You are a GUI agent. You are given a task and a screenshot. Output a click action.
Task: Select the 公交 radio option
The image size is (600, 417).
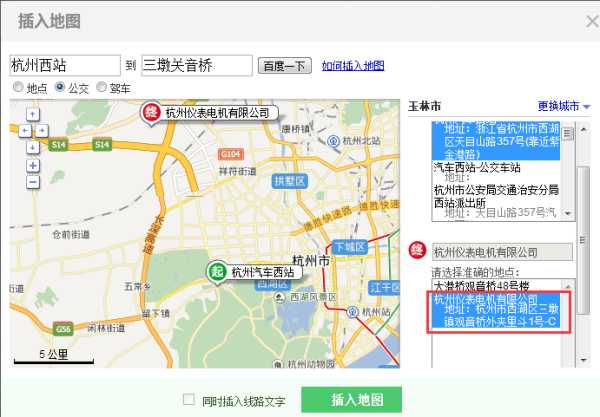(x=59, y=87)
